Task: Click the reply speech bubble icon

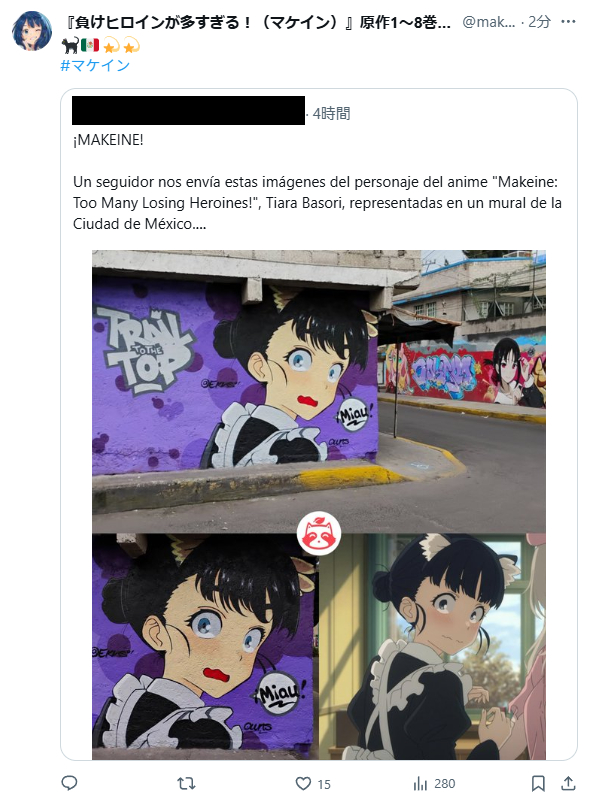Action: click(x=69, y=783)
